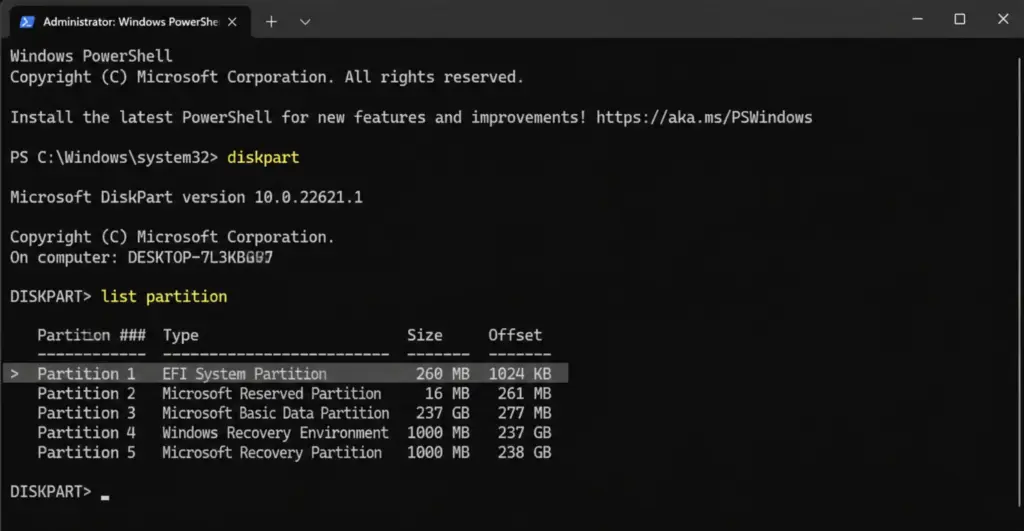
Task: Click the selection marker '>' beside Partition 1
Action: pos(14,374)
